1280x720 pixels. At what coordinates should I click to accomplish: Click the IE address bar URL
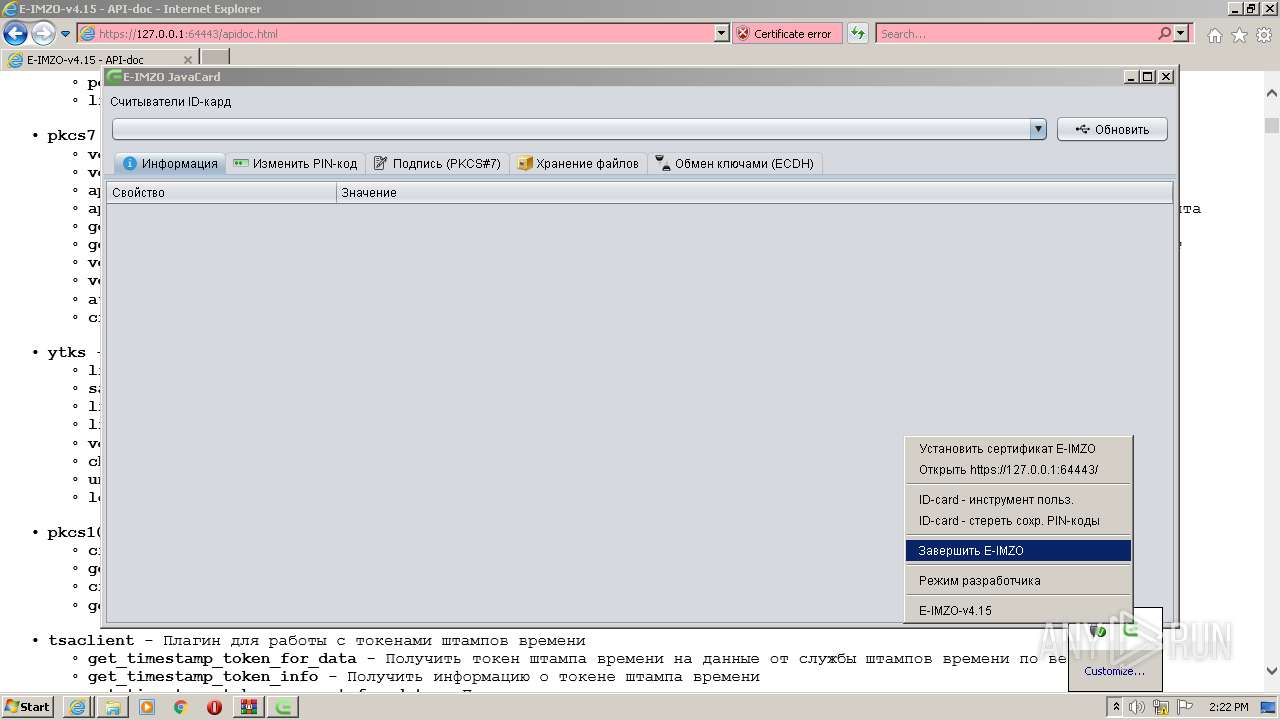(x=188, y=34)
